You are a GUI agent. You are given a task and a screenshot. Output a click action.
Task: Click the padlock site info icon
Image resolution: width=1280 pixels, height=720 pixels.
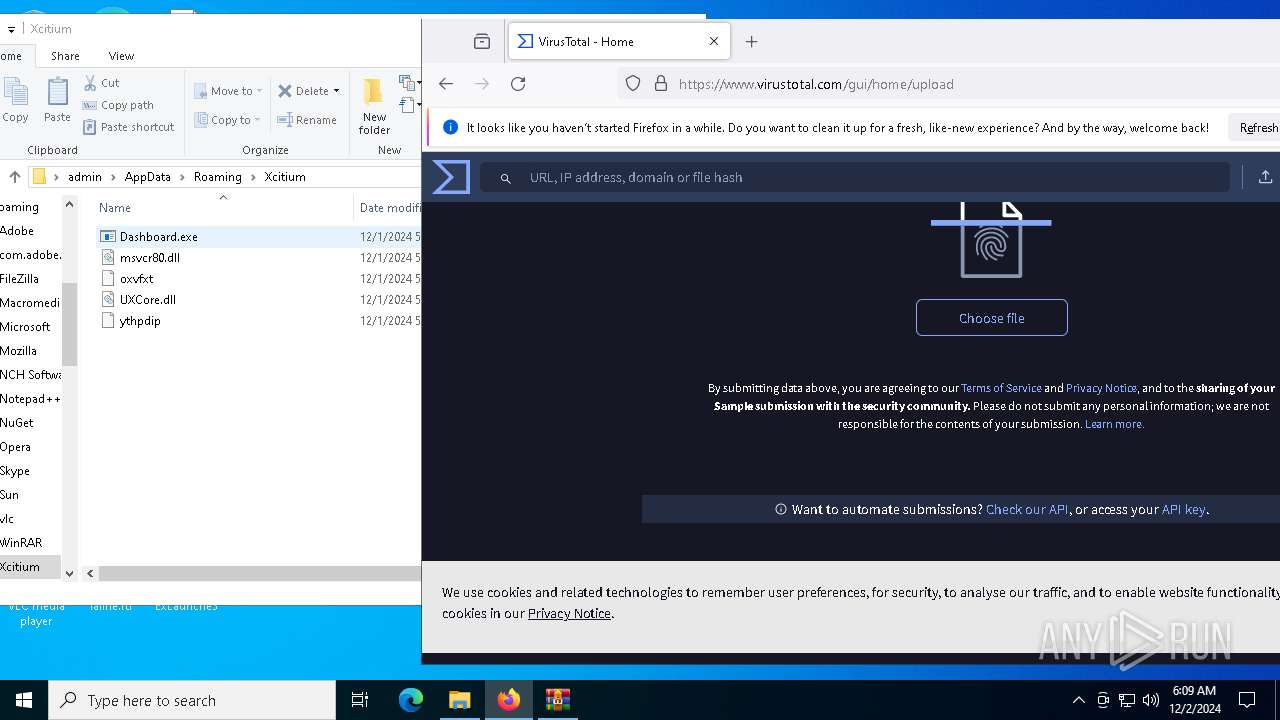(x=661, y=84)
